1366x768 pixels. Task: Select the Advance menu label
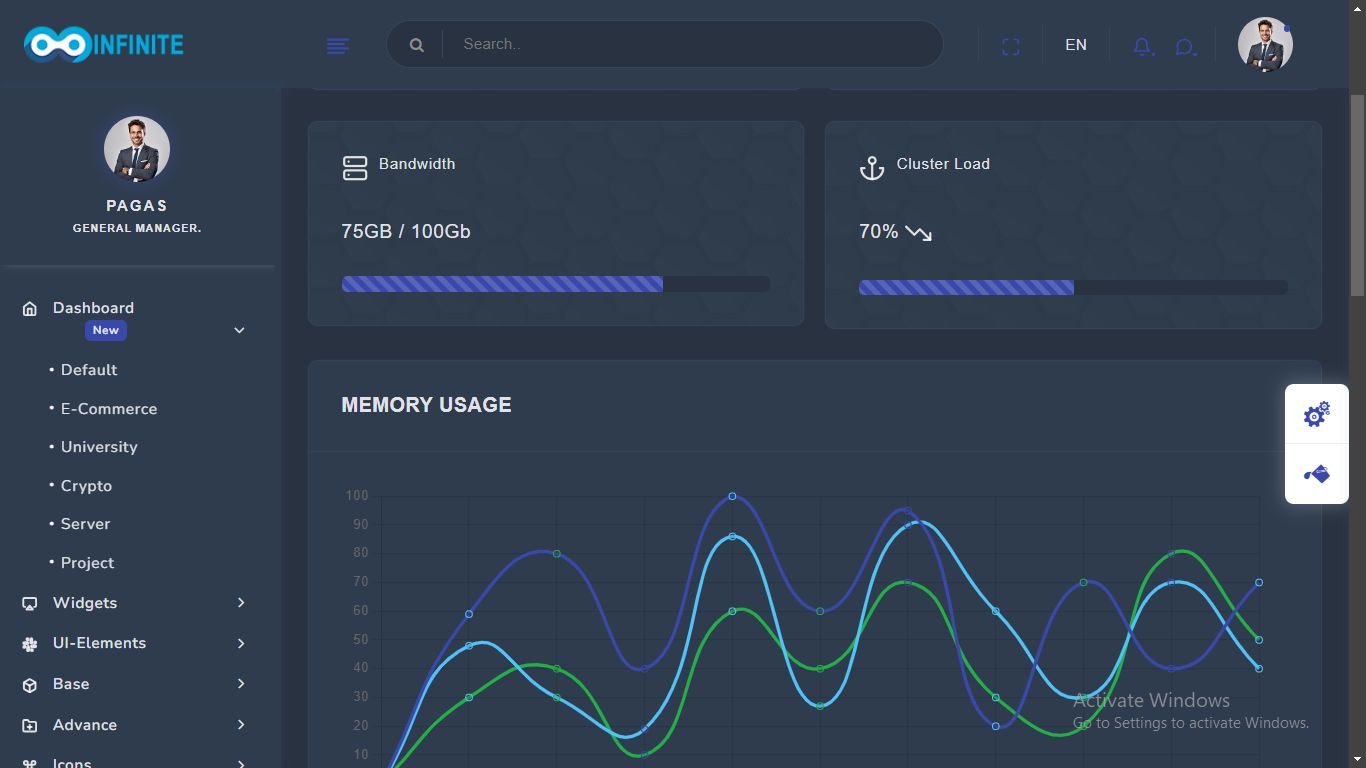pyautogui.click(x=85, y=725)
